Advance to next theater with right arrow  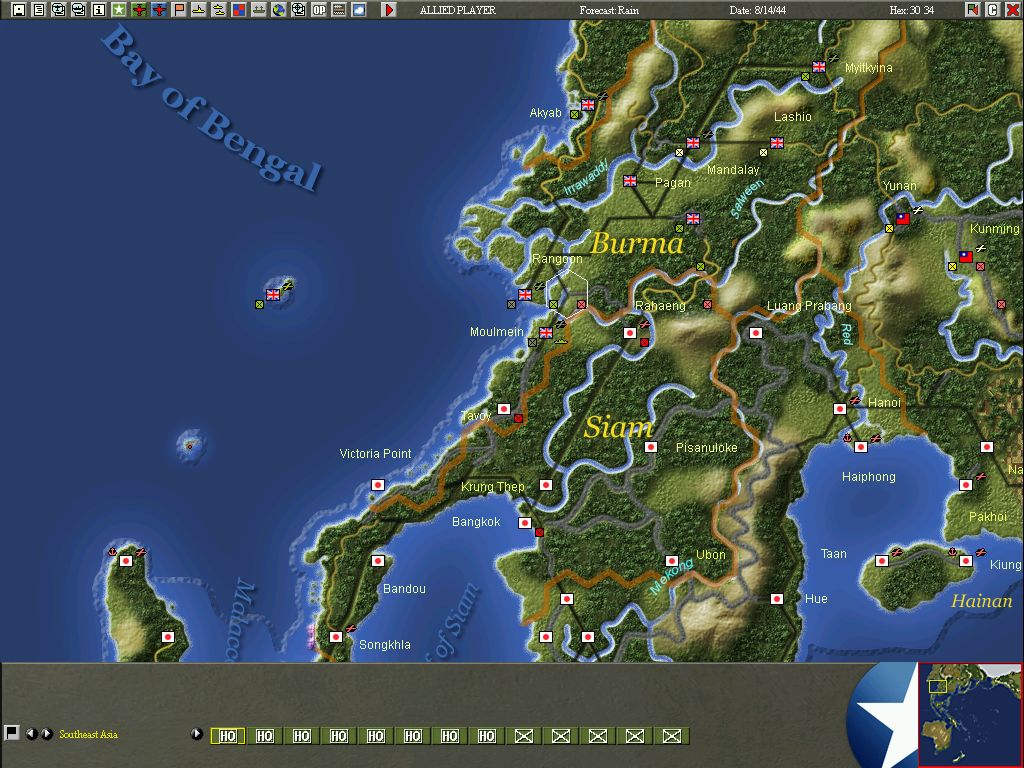(47, 734)
